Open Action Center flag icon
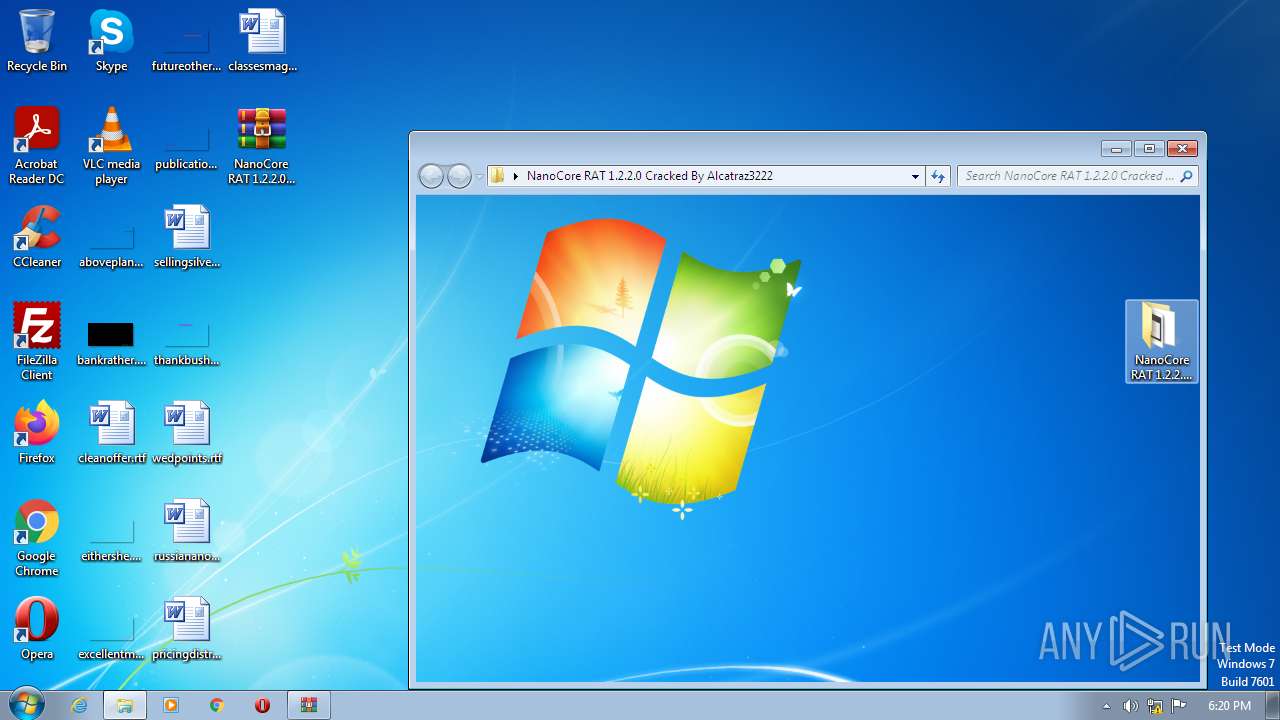Screen dimensions: 1280x720 click(x=1179, y=706)
